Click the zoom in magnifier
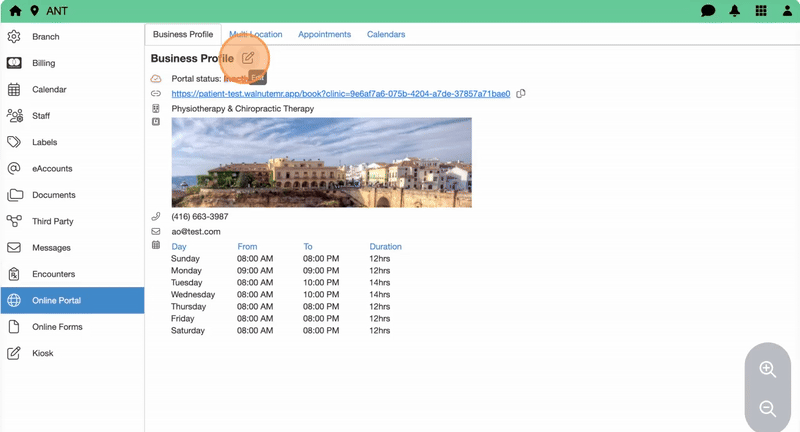 click(768, 369)
